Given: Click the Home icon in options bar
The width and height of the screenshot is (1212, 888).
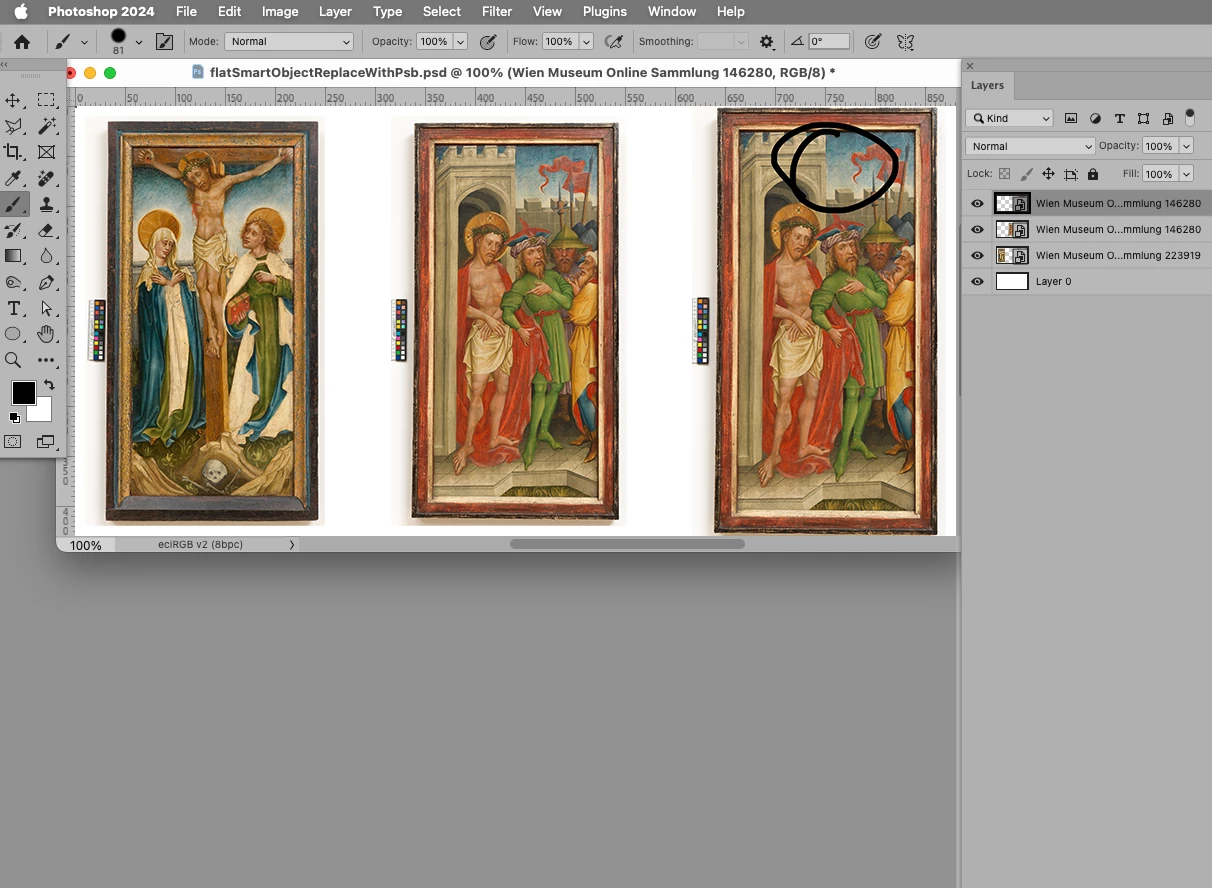Looking at the screenshot, I should coord(21,42).
